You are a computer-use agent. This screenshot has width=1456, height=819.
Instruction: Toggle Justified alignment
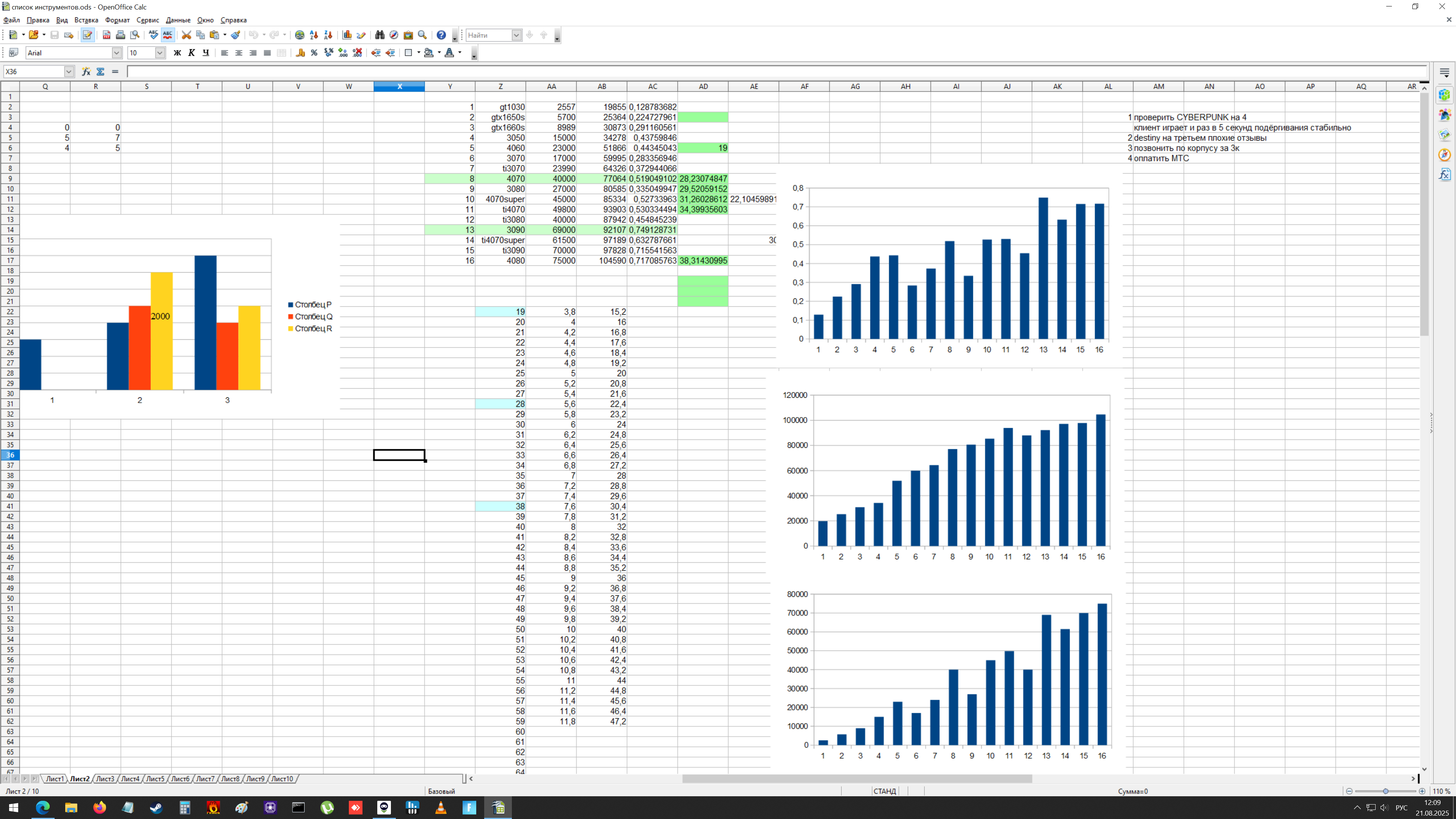click(267, 53)
